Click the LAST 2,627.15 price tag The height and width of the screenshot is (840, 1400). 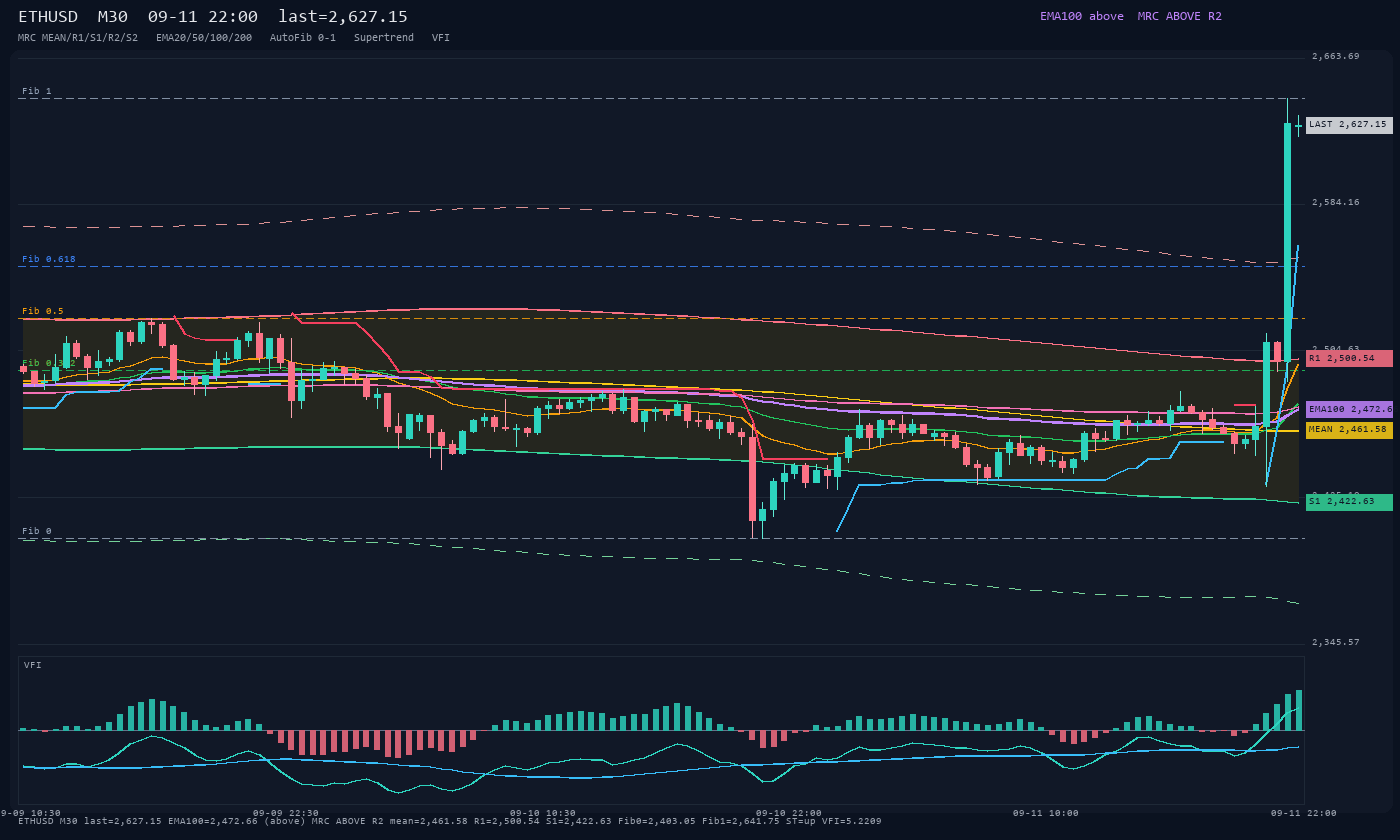coord(1349,125)
